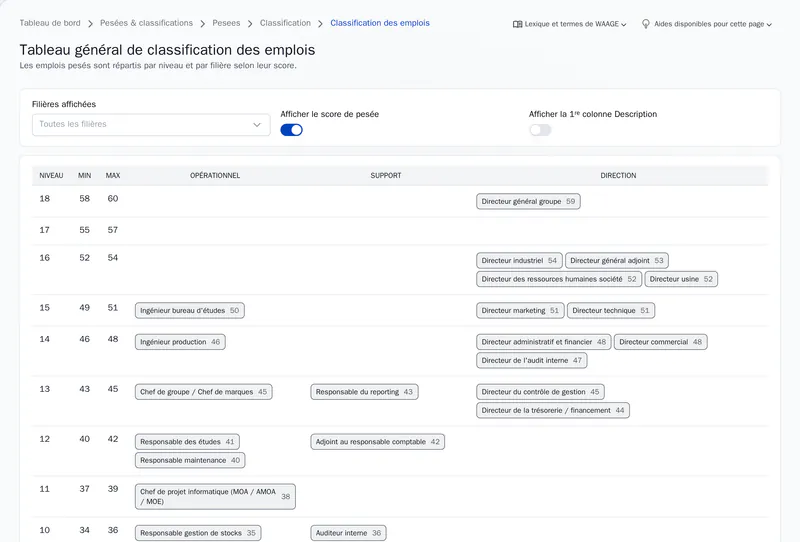
Task: Click the SUPPORT column header
Action: [386, 176]
